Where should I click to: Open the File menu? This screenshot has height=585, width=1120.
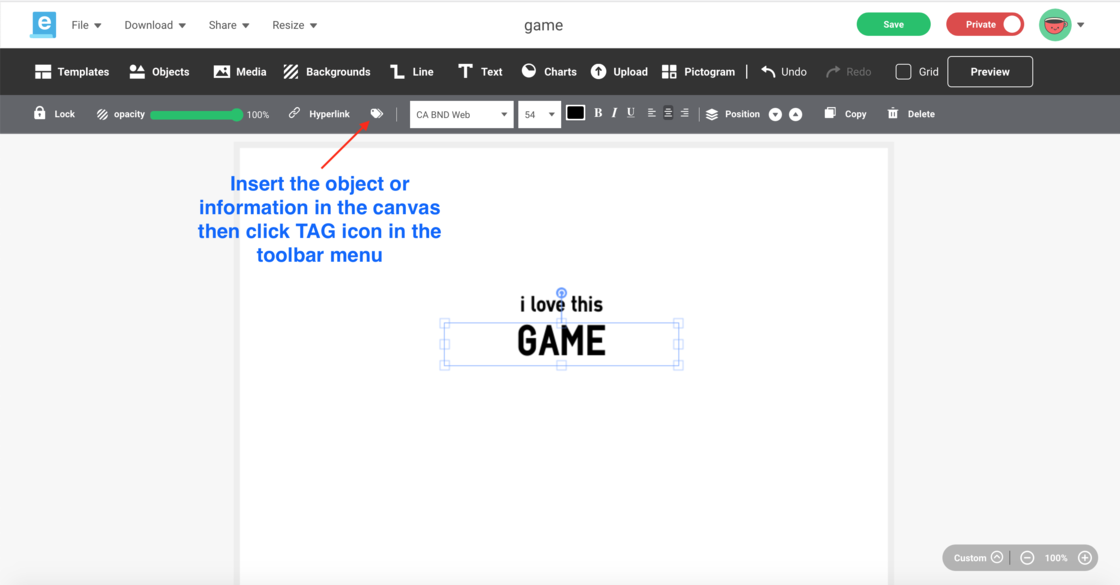[86, 25]
